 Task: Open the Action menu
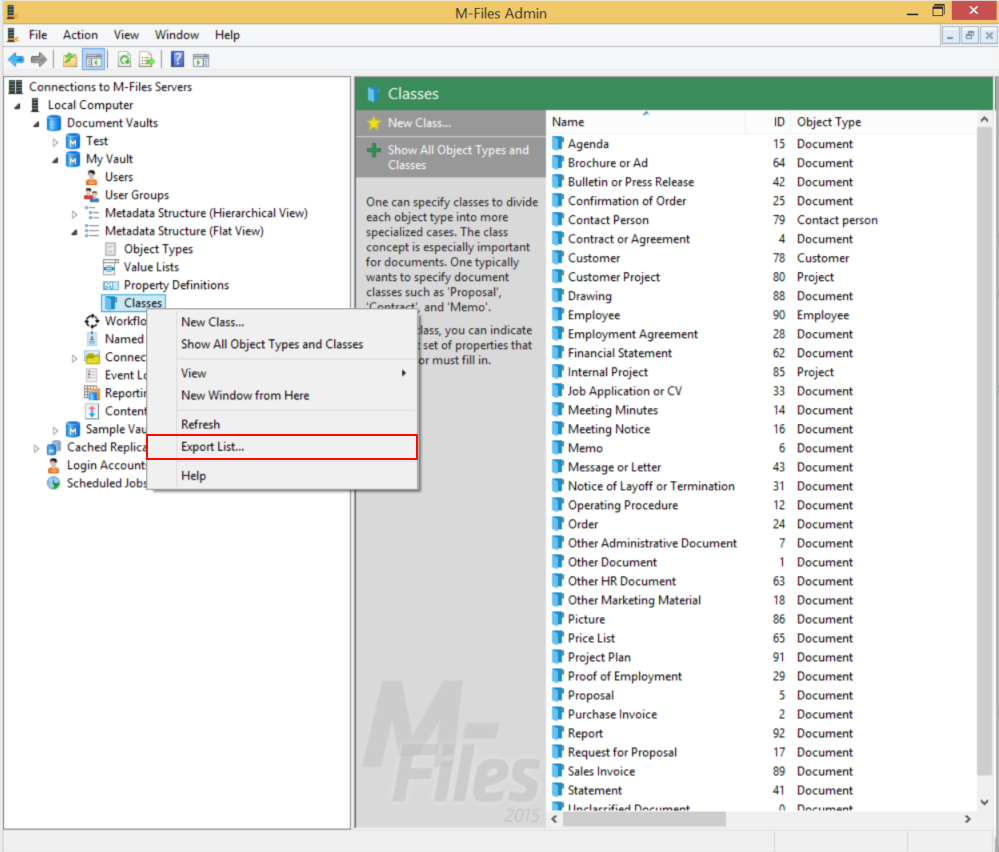point(80,34)
